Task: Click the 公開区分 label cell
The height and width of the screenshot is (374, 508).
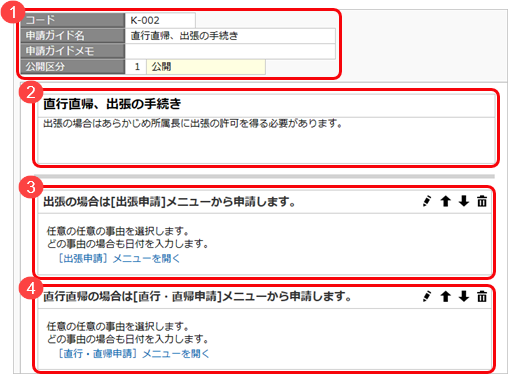Action: click(73, 67)
